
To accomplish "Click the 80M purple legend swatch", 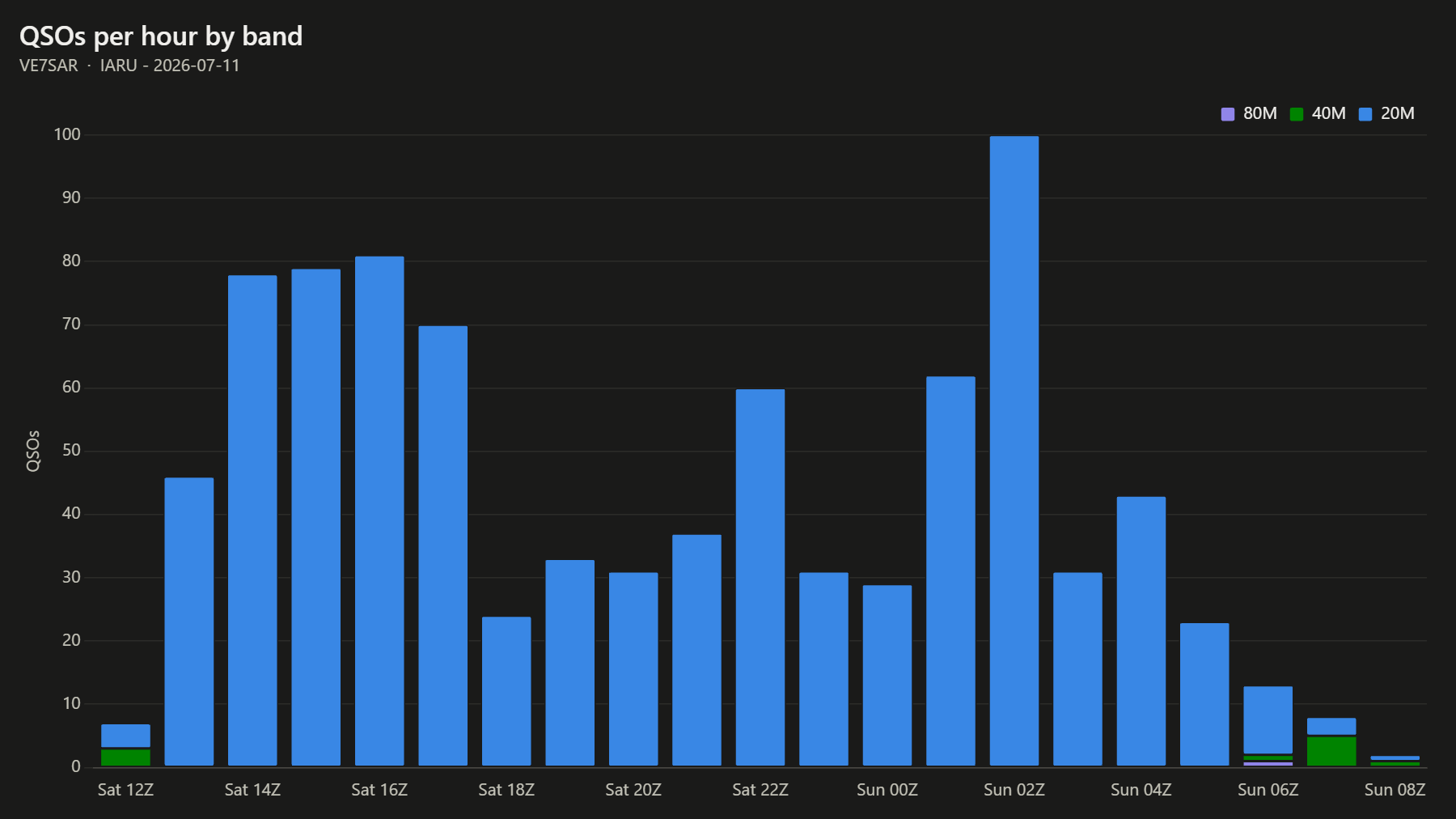I will pos(1228,114).
